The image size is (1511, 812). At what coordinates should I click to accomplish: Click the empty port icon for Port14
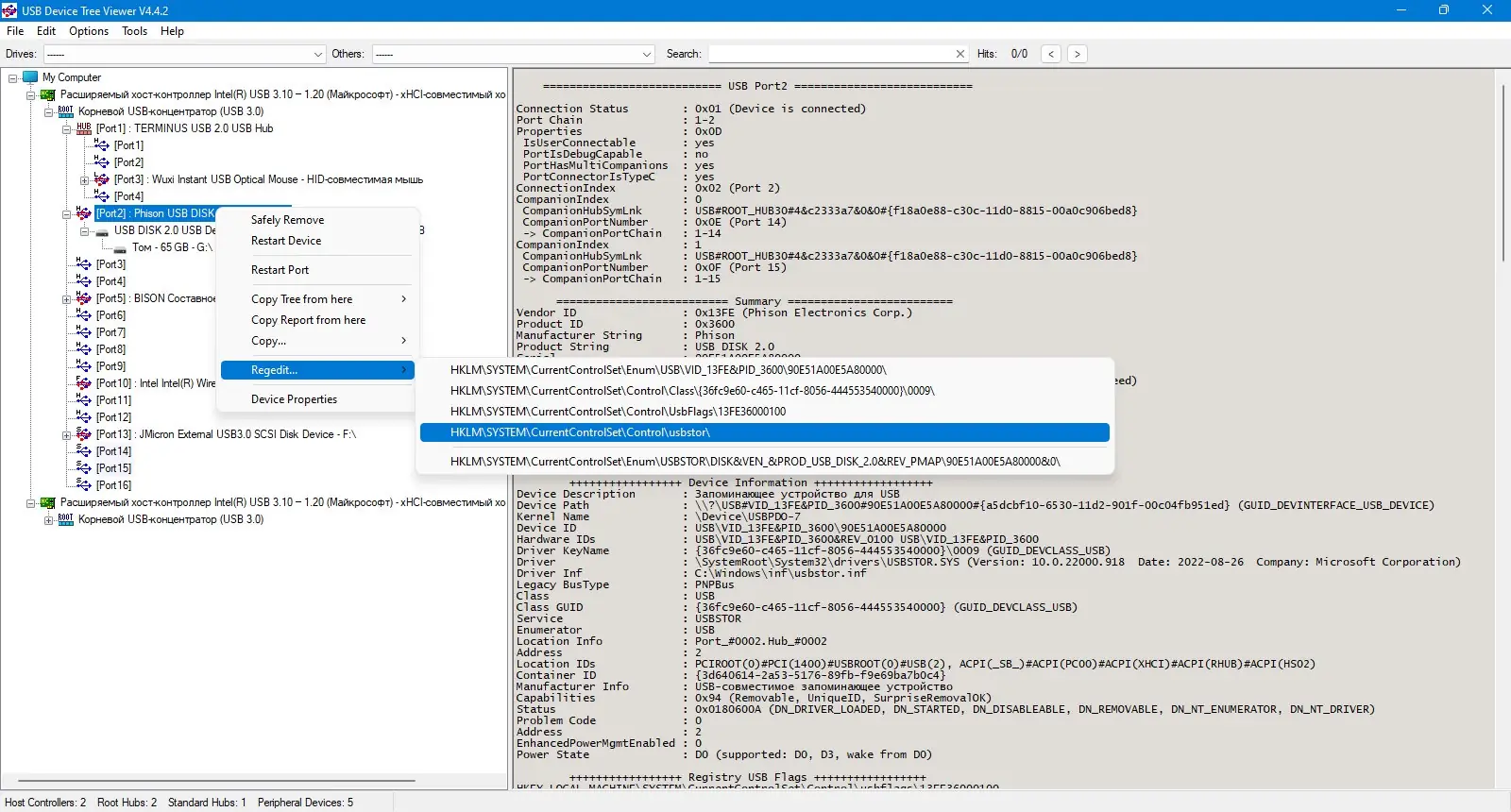coord(84,451)
